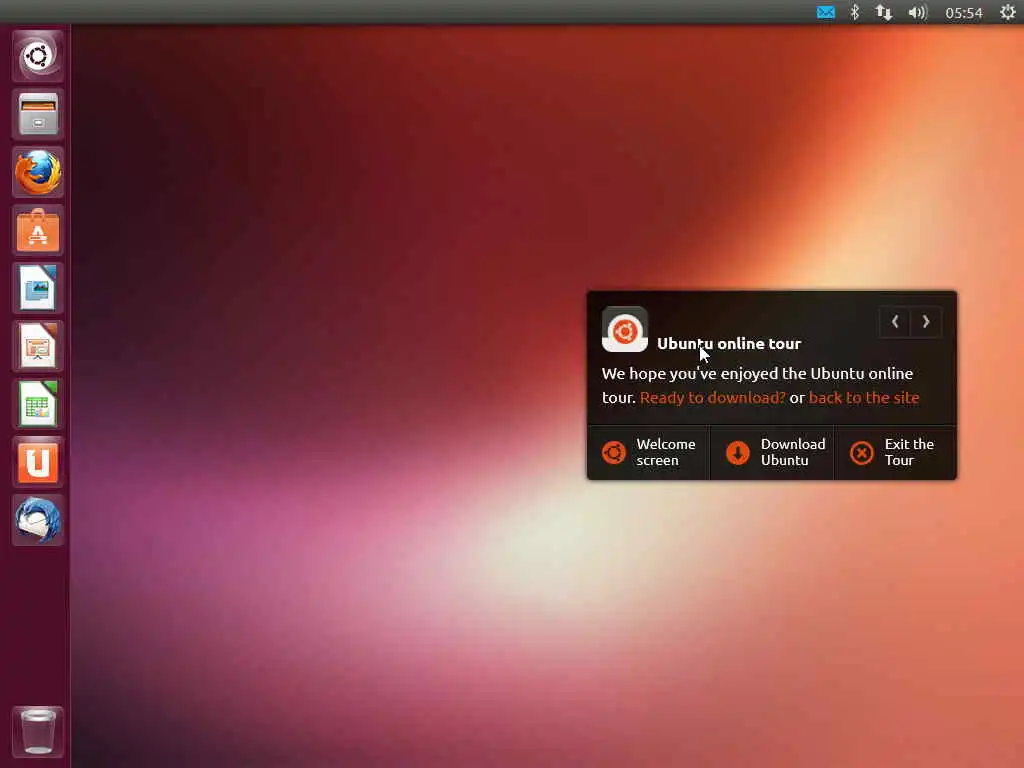Screen dimensions: 1024x768
Task: Launch LibreOffice Calc spreadsheet app
Action: [x=38, y=404]
